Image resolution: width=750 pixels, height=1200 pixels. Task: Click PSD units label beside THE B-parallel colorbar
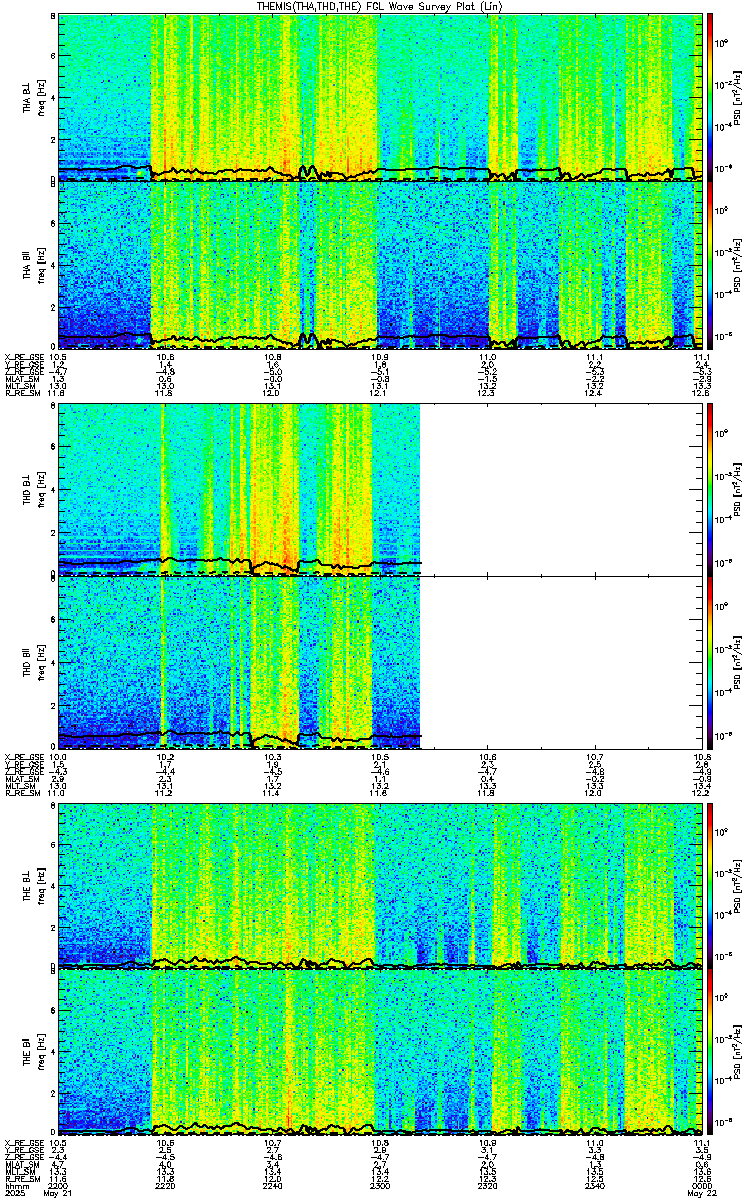[x=740, y=1051]
